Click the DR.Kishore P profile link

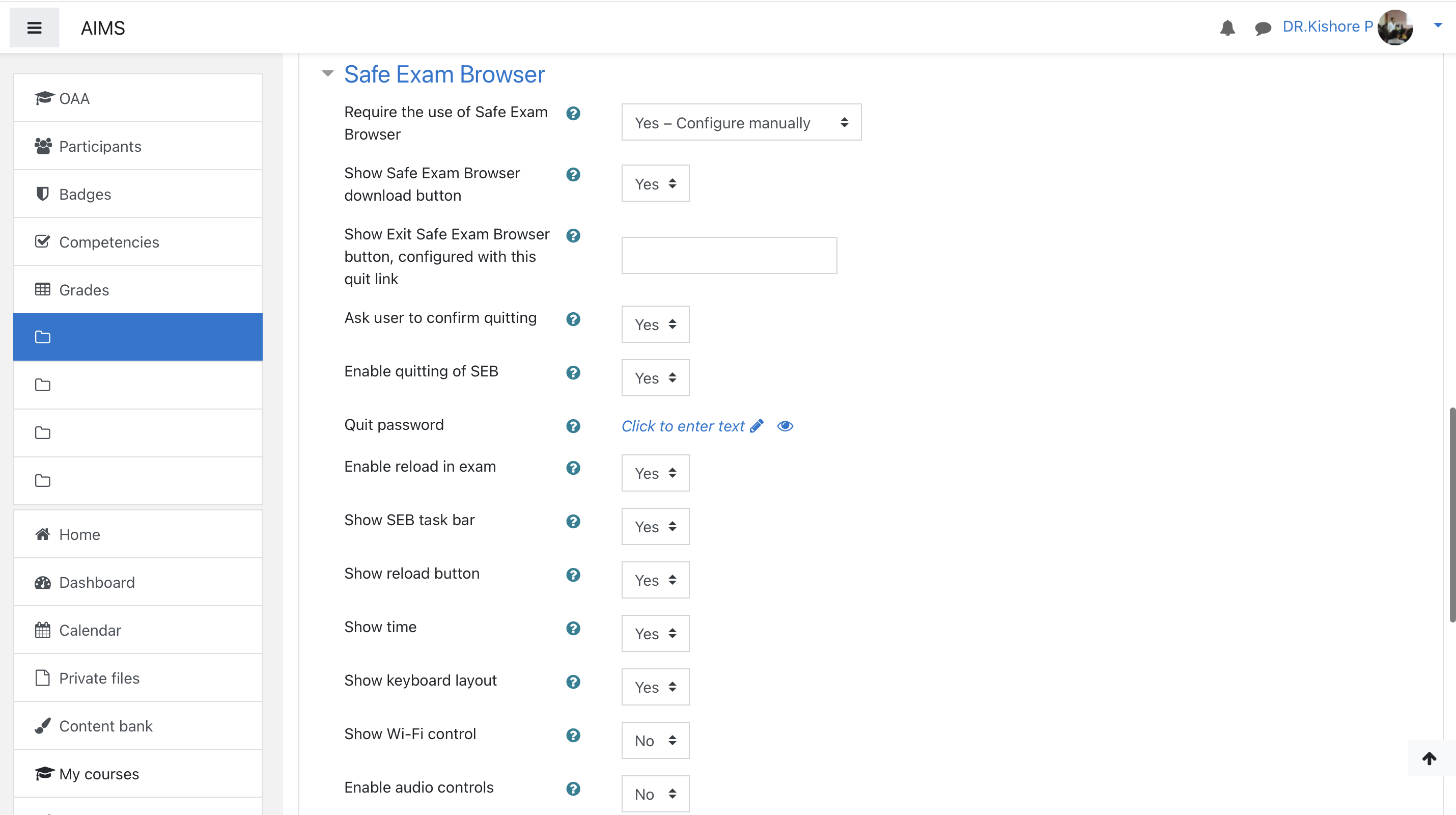(x=1327, y=26)
